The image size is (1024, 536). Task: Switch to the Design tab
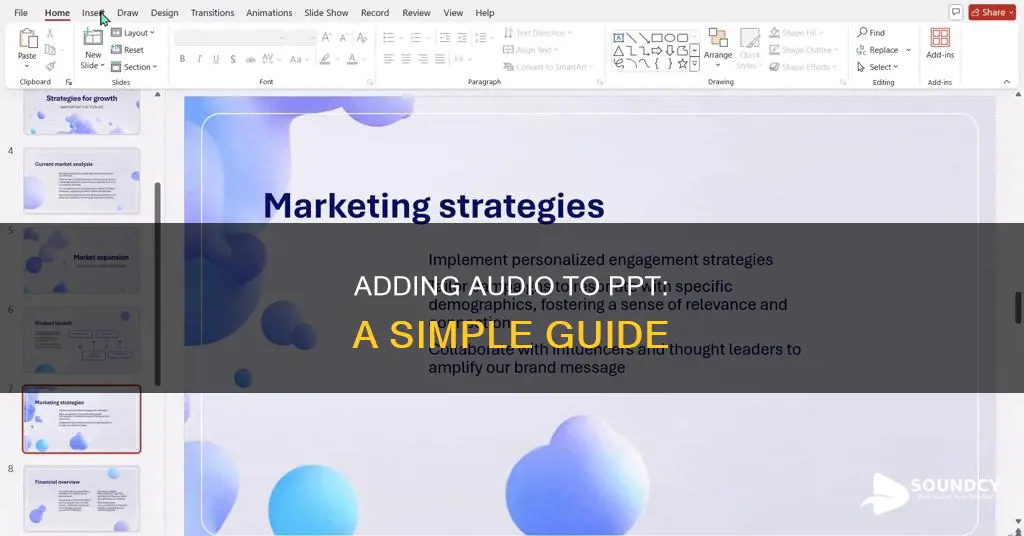click(165, 12)
